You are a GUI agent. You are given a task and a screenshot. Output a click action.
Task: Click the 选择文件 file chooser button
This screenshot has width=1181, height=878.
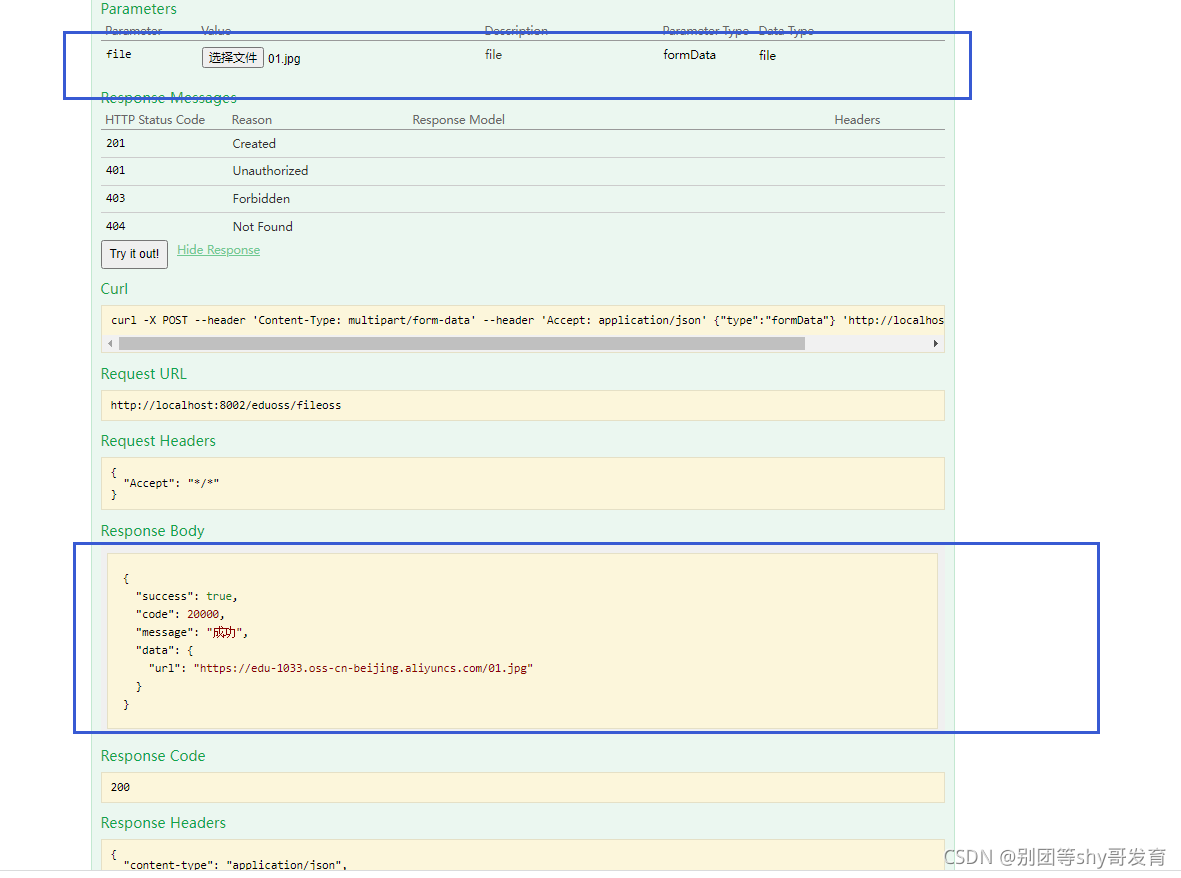coord(233,57)
